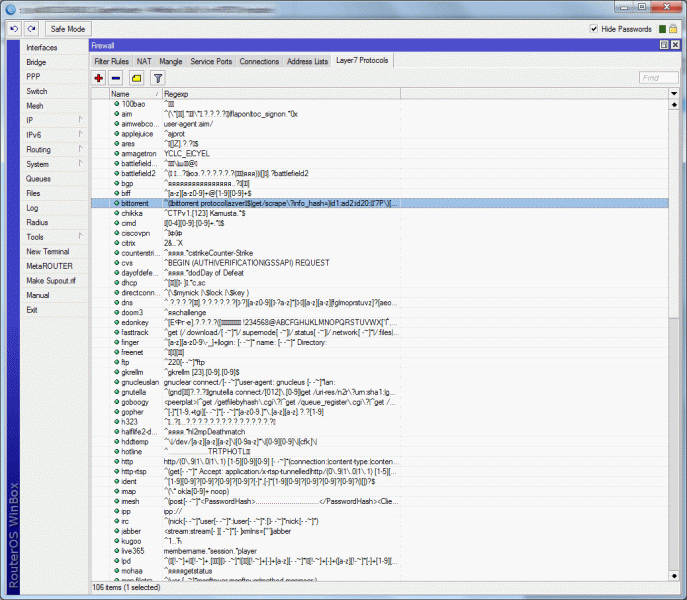This screenshot has width=687, height=600.
Task: Expand the IPv6 submenu
Action: tap(80, 134)
